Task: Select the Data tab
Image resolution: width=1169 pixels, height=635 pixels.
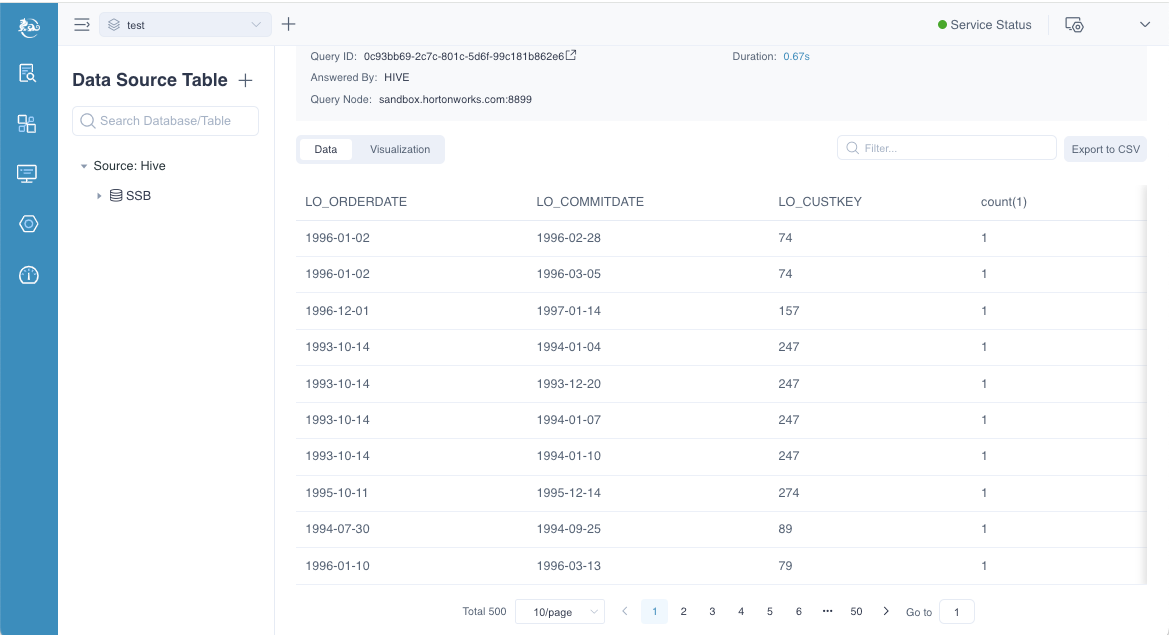Action: pyautogui.click(x=326, y=150)
